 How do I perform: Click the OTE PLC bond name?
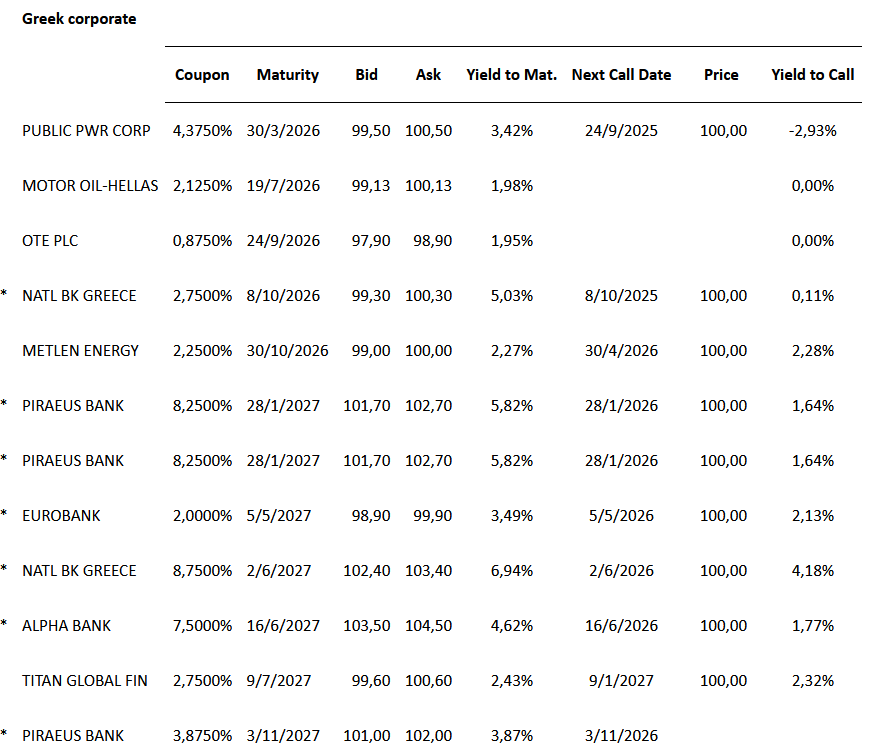[x=50, y=240]
